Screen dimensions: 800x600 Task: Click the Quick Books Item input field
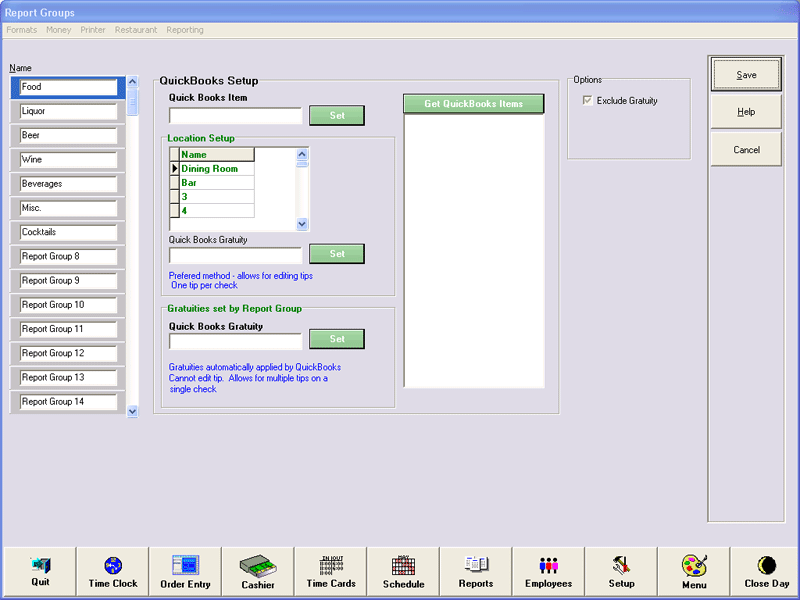pos(235,116)
